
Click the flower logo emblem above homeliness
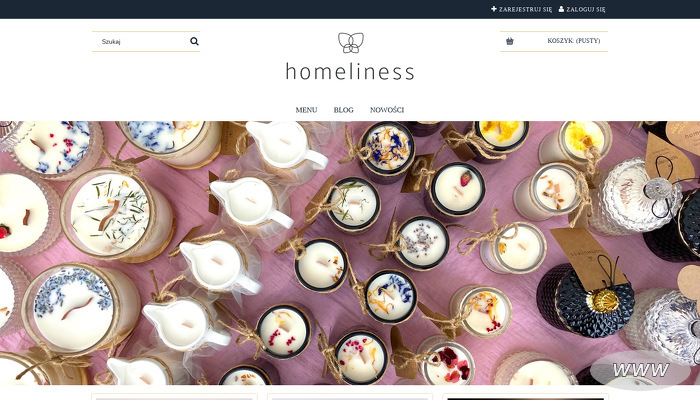(350, 43)
